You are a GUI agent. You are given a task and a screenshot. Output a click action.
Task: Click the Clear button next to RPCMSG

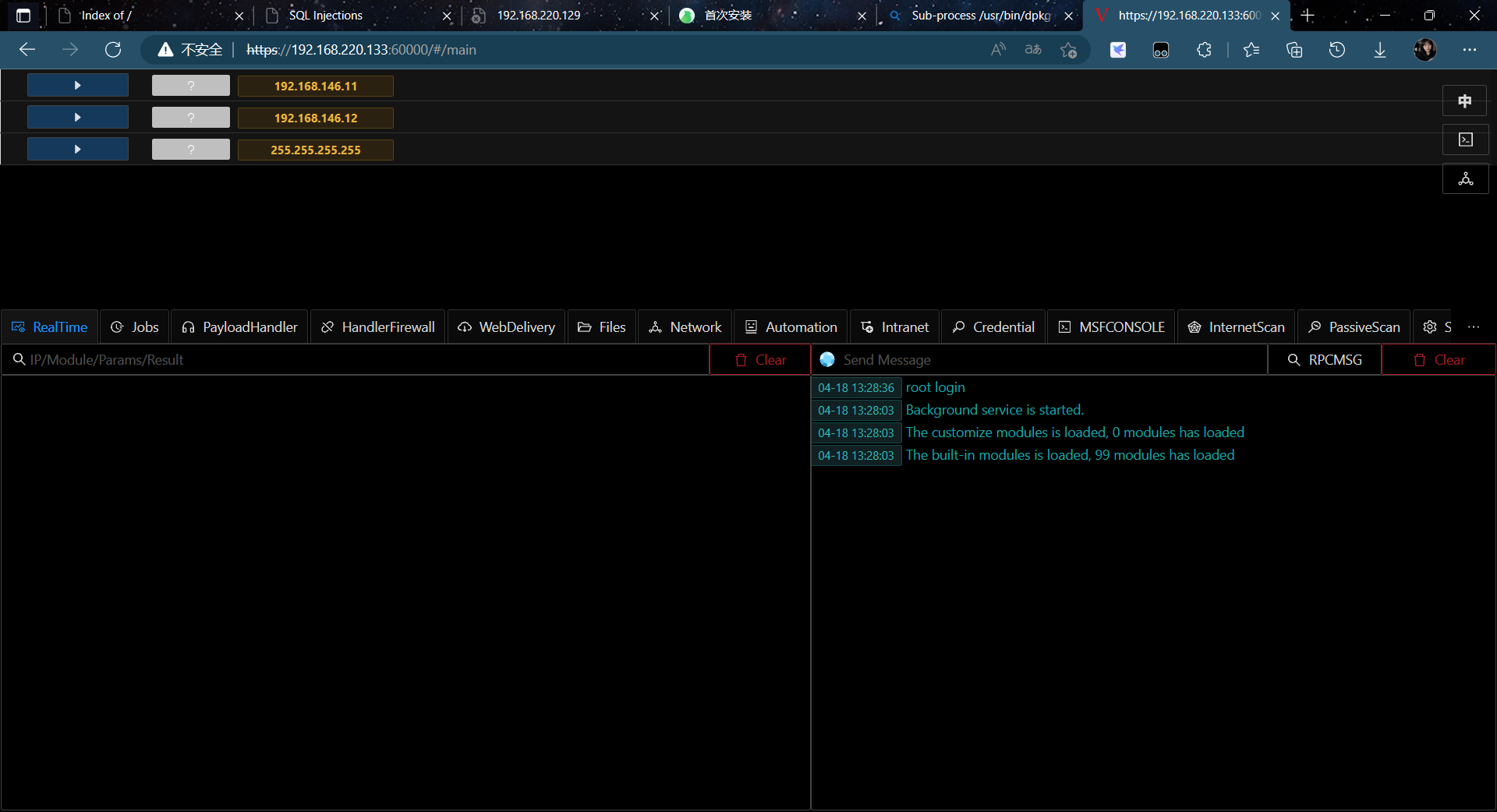[x=1439, y=359]
